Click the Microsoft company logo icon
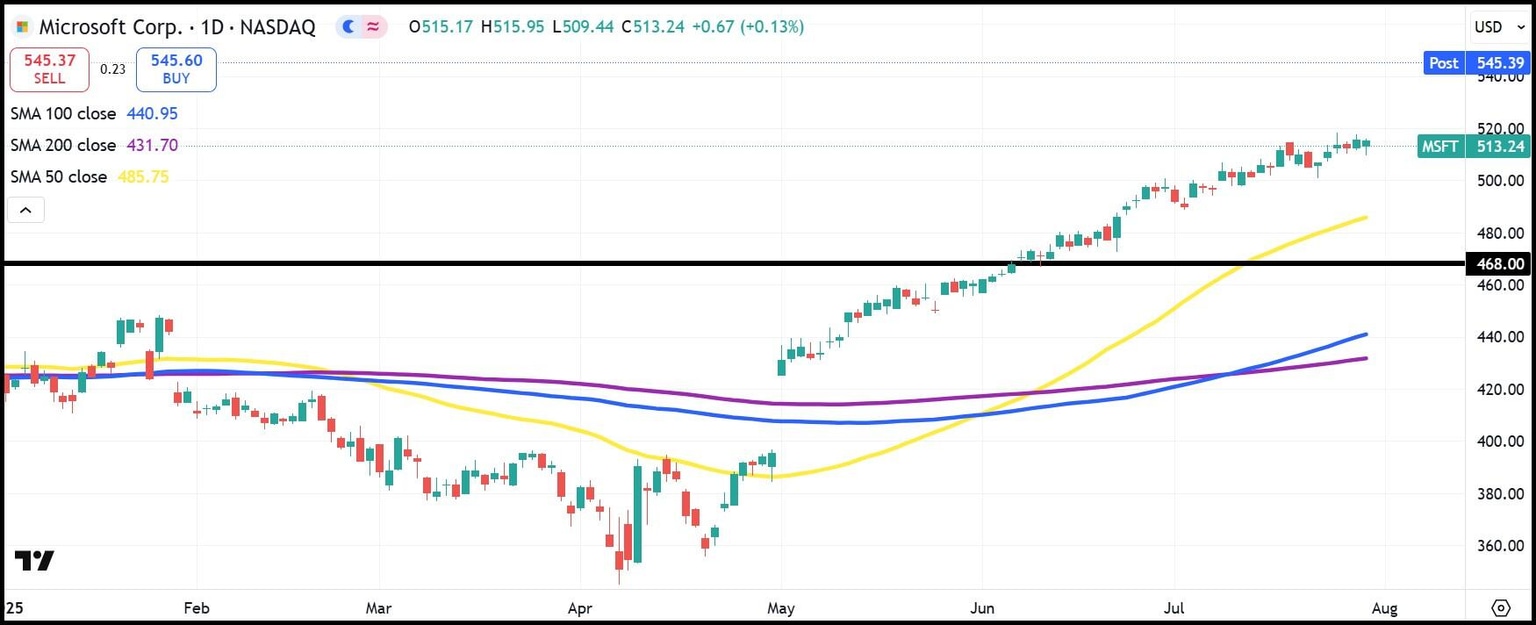Screen dimensions: 1536x625 [23, 26]
